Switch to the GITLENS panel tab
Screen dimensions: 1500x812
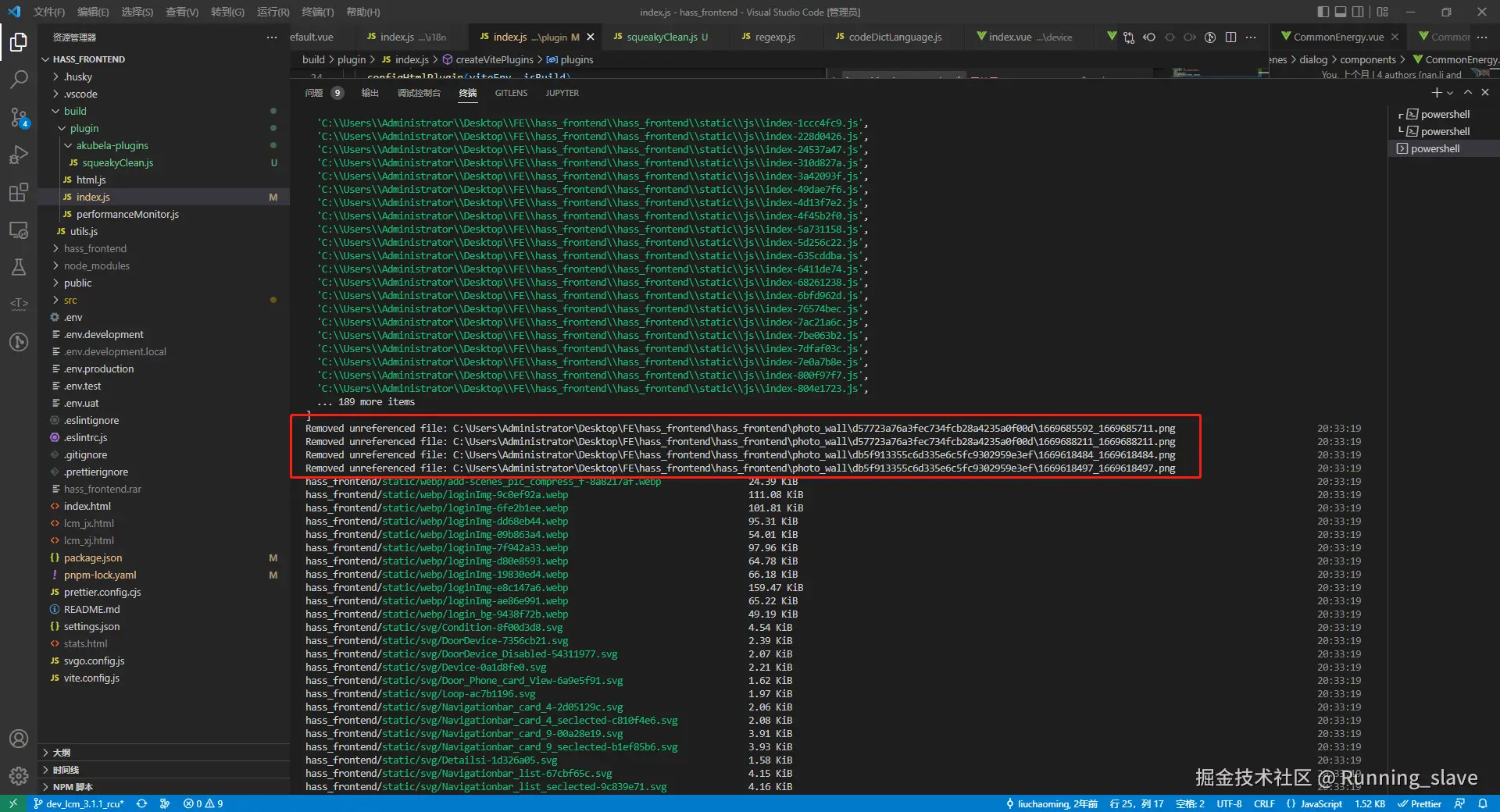(x=511, y=93)
